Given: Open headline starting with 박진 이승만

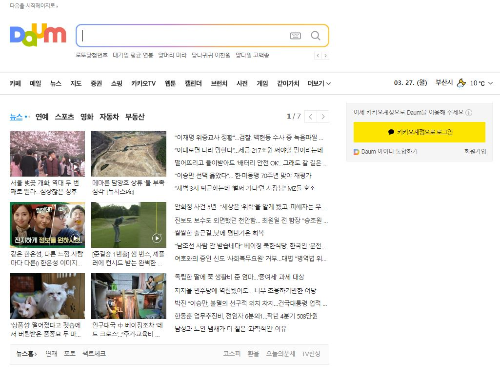Looking at the screenshot, I should (x=251, y=303).
